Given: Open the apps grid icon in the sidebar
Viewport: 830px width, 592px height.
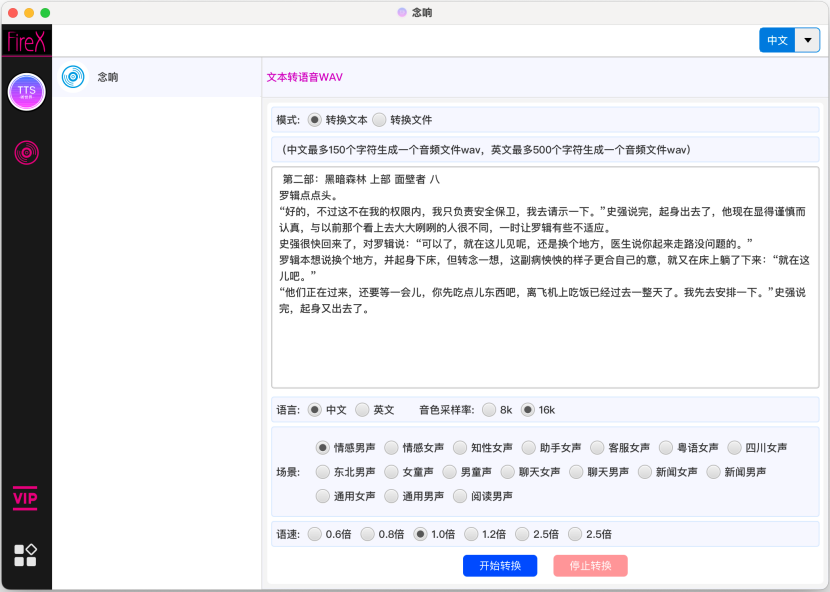Looking at the screenshot, I should coord(26,555).
